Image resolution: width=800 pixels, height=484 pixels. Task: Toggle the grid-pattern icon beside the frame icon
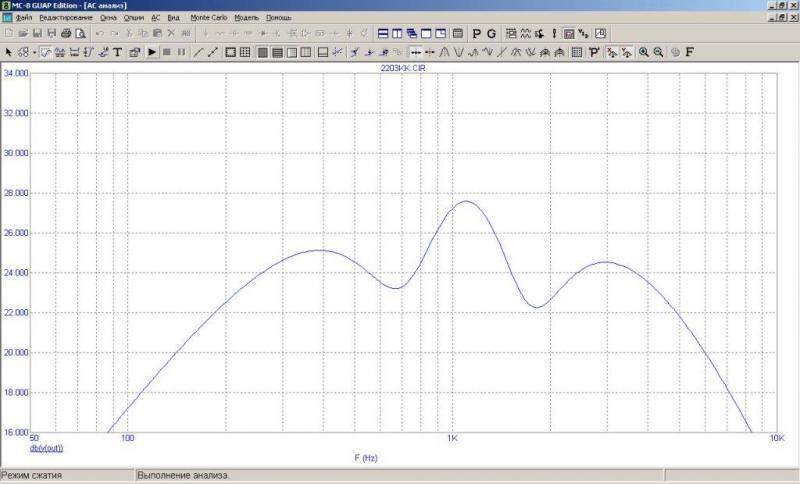click(x=245, y=52)
